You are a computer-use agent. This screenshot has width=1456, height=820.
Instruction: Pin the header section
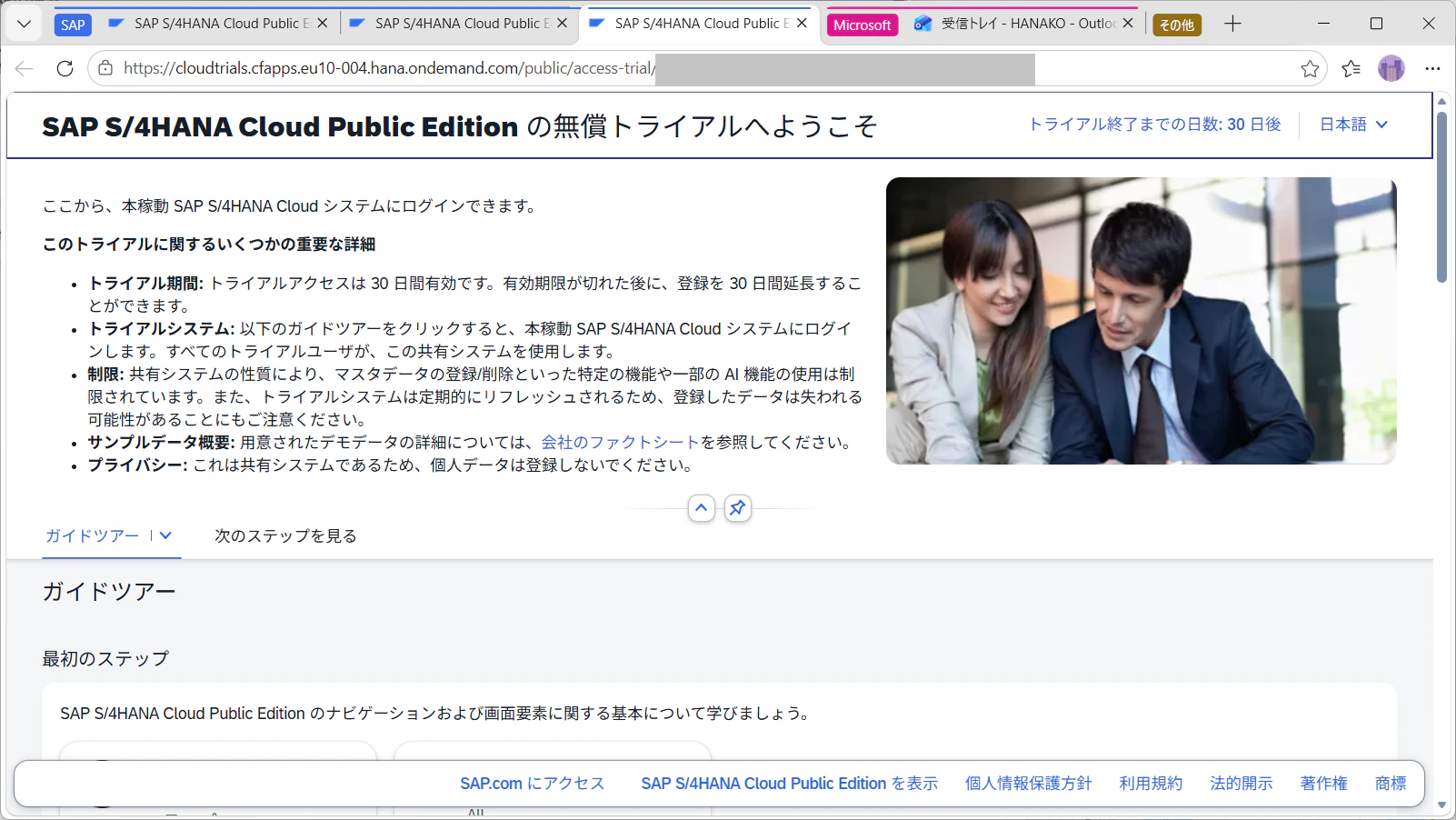(738, 508)
